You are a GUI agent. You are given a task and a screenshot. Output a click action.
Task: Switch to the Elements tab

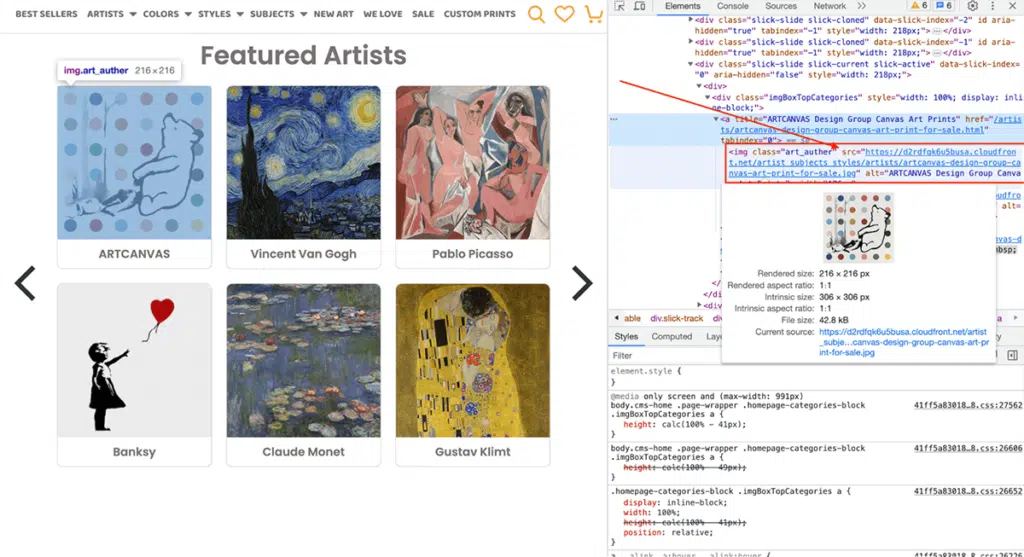(682, 6)
